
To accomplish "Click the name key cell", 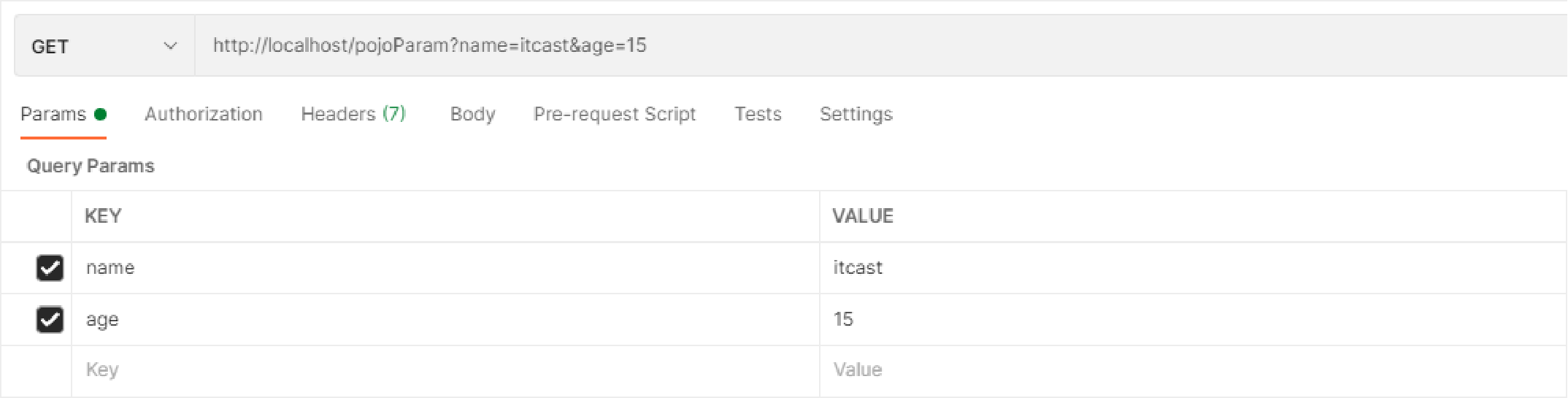I will pos(445,268).
